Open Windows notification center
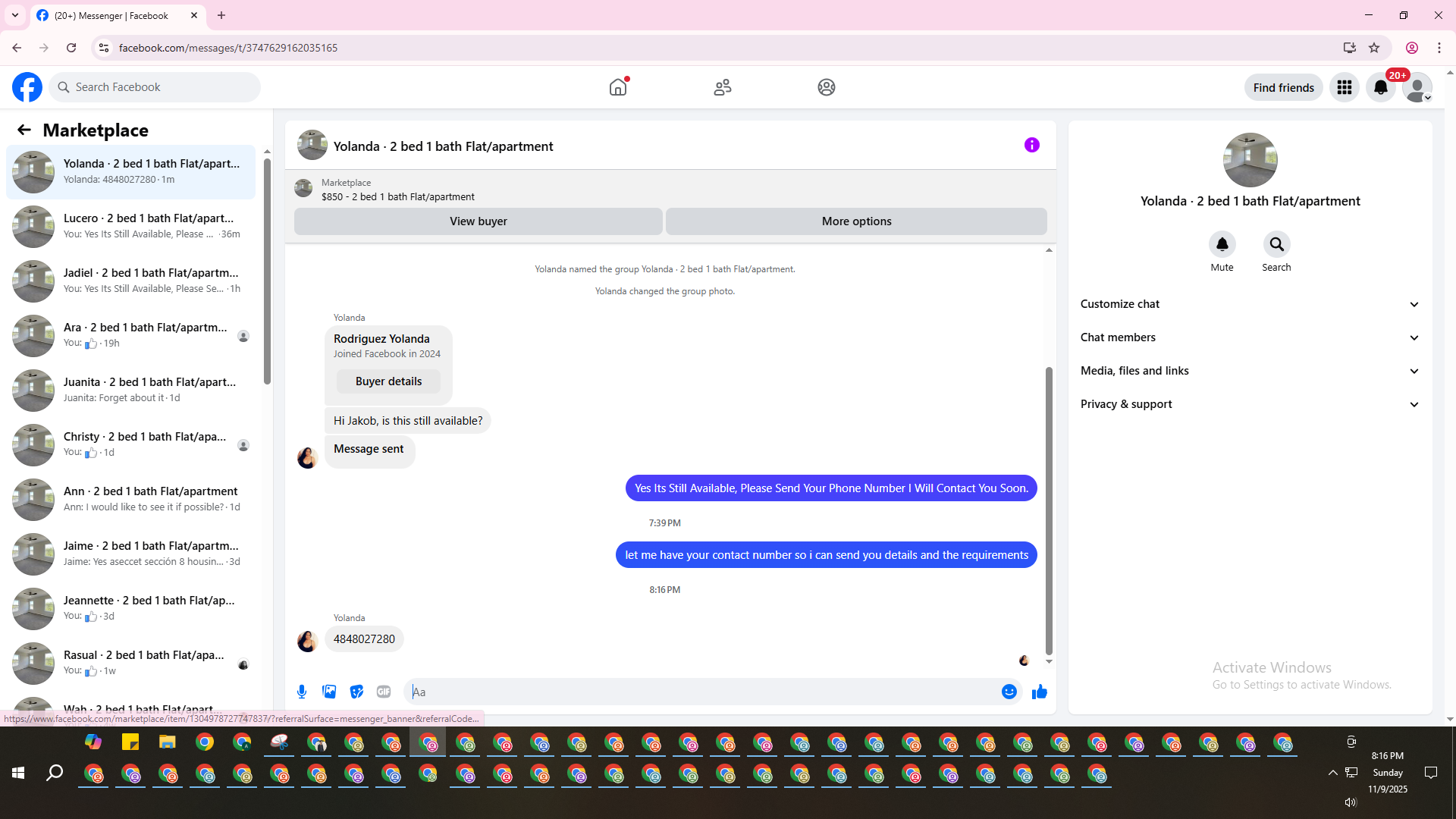The width and height of the screenshot is (1456, 819). click(x=1431, y=773)
